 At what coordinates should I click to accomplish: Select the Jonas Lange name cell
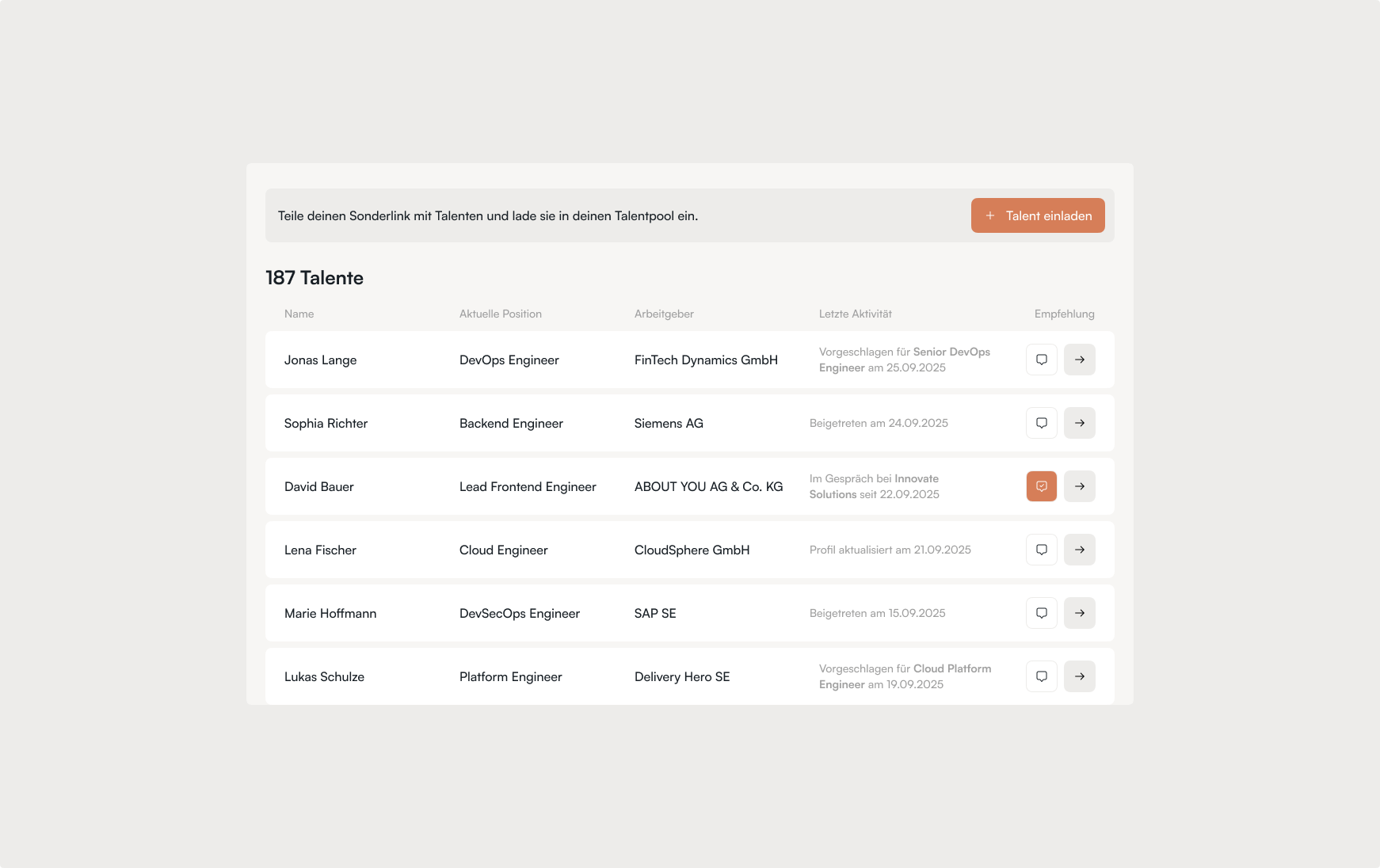coord(320,360)
